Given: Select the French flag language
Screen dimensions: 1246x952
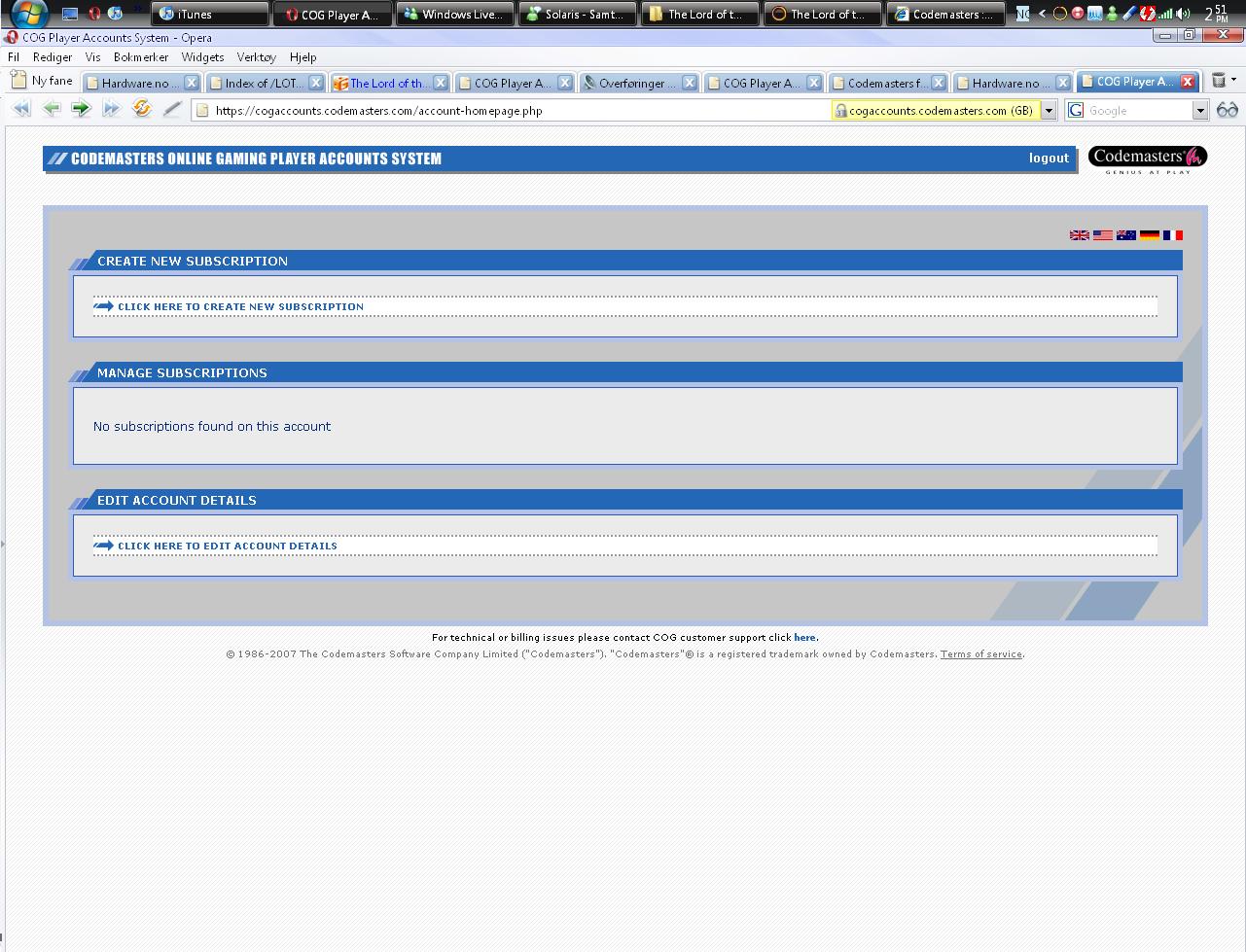Looking at the screenshot, I should tap(1172, 235).
